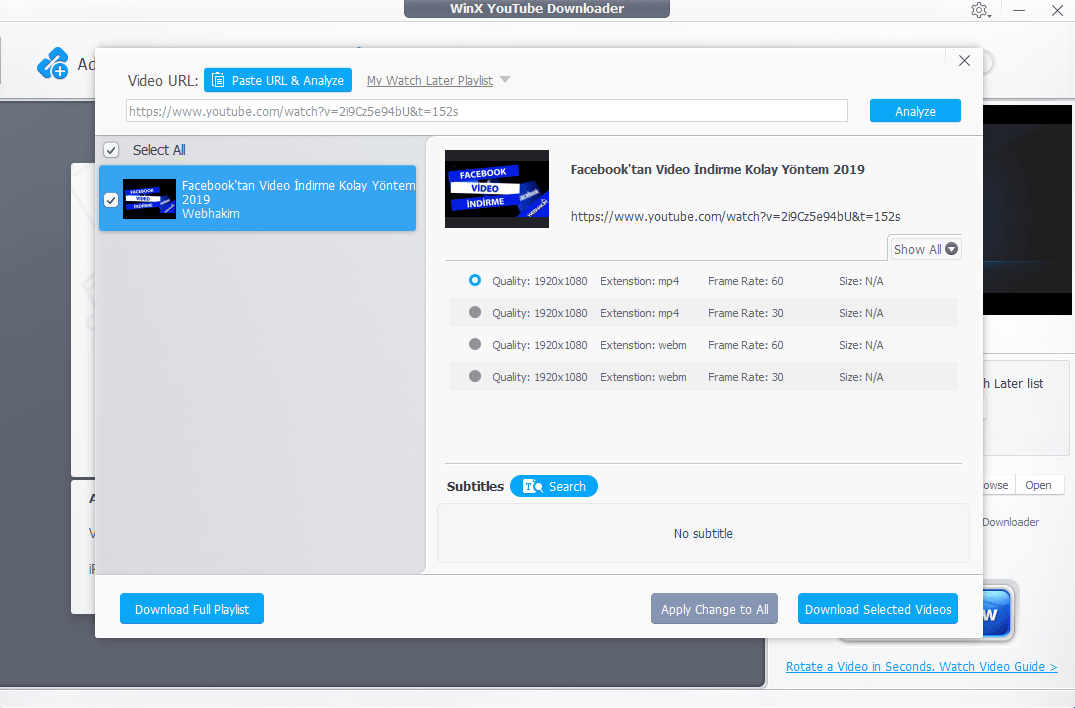The image size is (1075, 708).
Task: Select mp4 Frame Rate 30 quality option
Action: pos(474,313)
